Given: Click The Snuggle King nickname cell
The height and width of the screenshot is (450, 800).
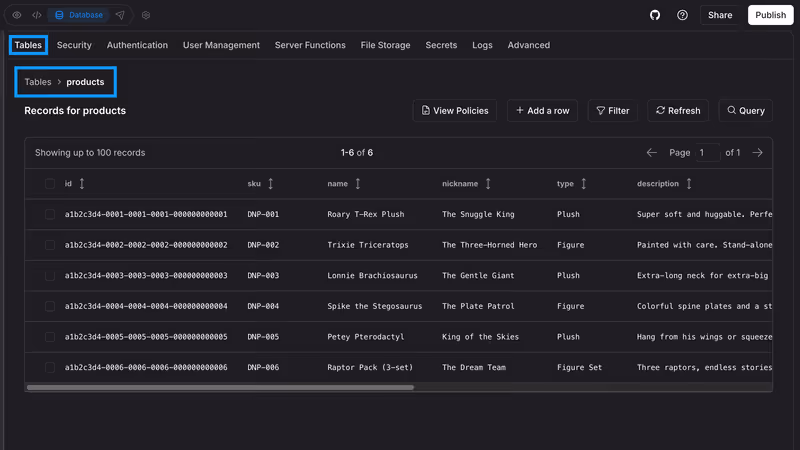Looking at the screenshot, I should point(478,214).
